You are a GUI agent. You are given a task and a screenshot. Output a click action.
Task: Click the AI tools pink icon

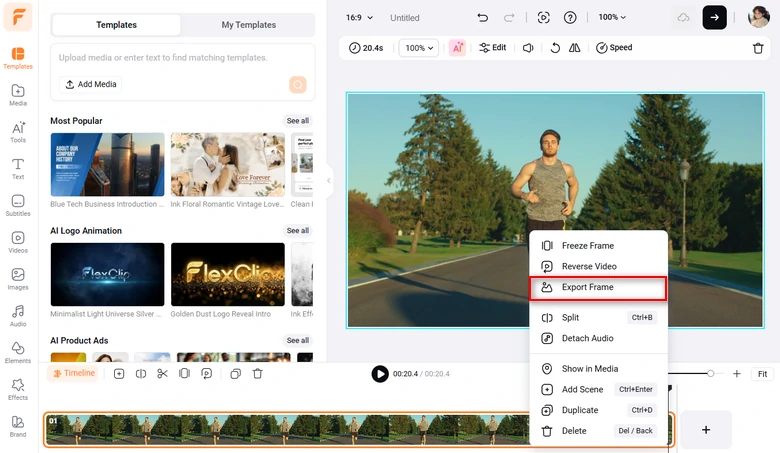(457, 48)
